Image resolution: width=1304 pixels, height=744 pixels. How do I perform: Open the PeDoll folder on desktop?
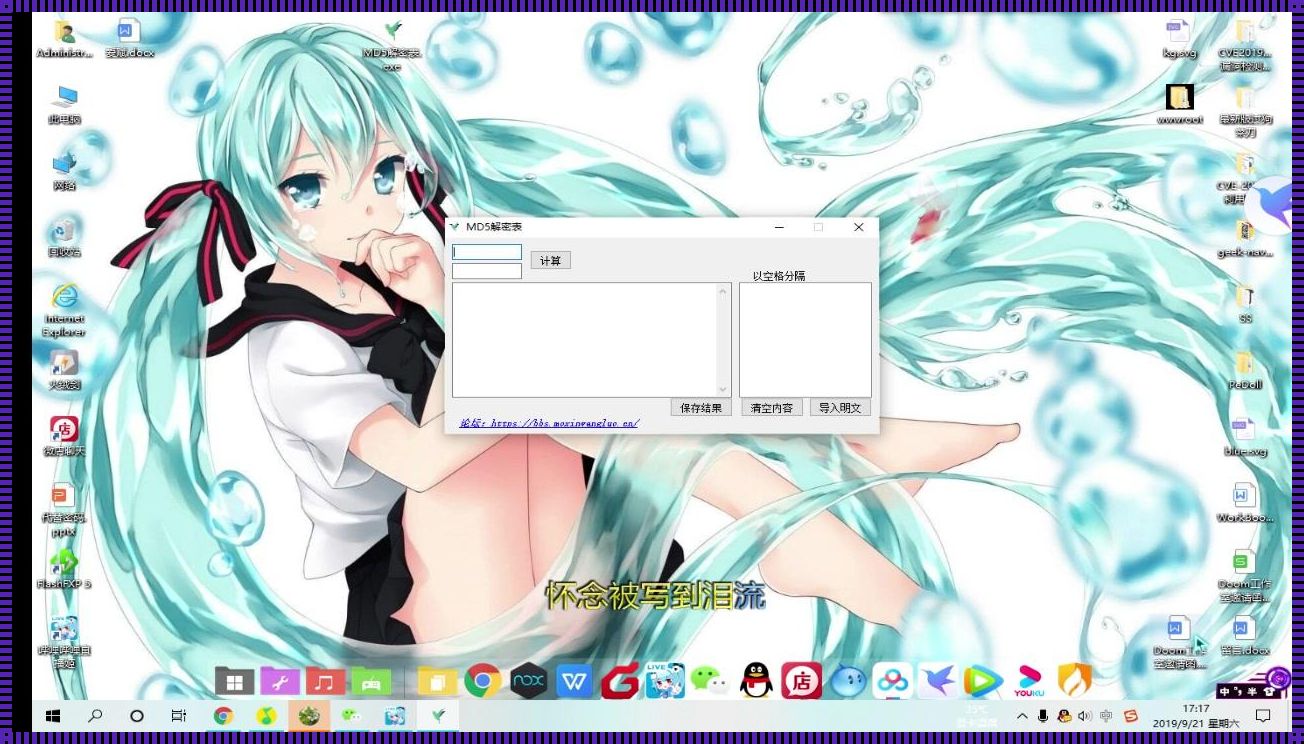[1245, 369]
